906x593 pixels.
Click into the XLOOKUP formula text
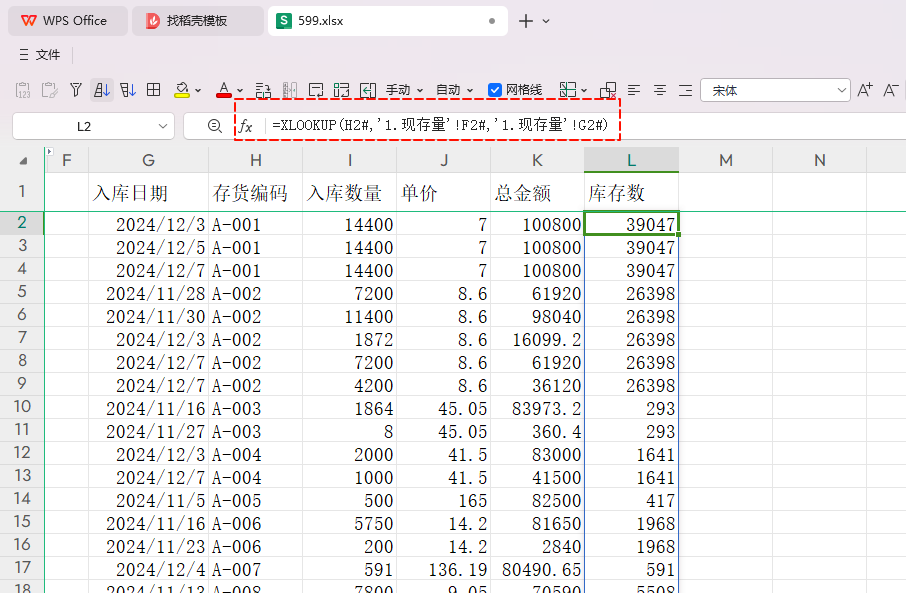[440, 125]
